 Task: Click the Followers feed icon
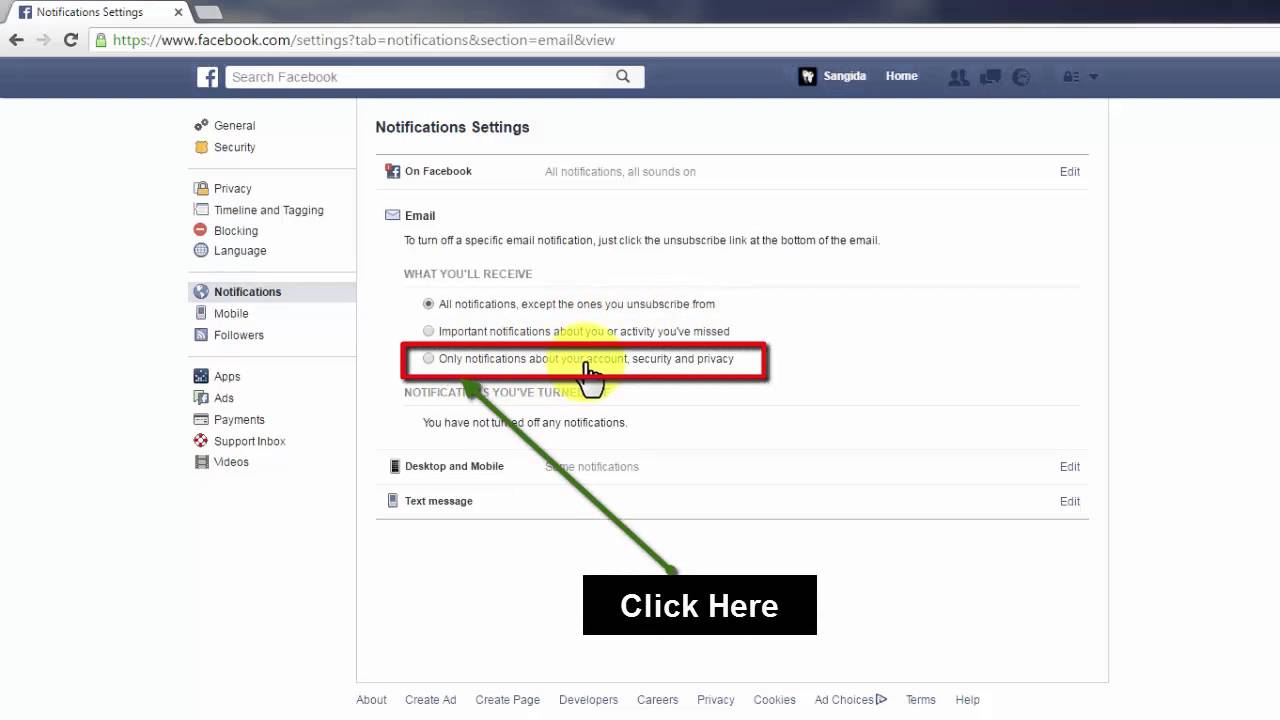pyautogui.click(x=201, y=335)
